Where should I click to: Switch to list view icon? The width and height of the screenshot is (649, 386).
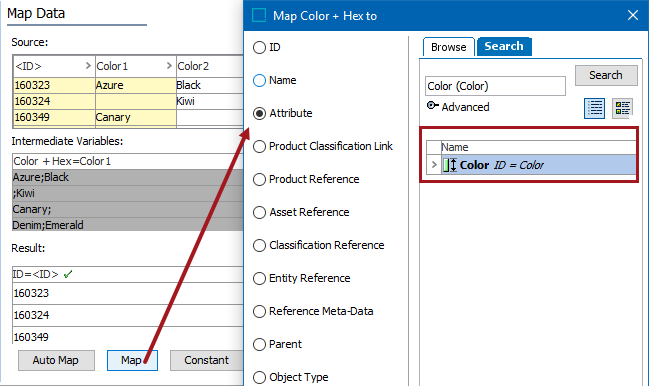[594, 108]
